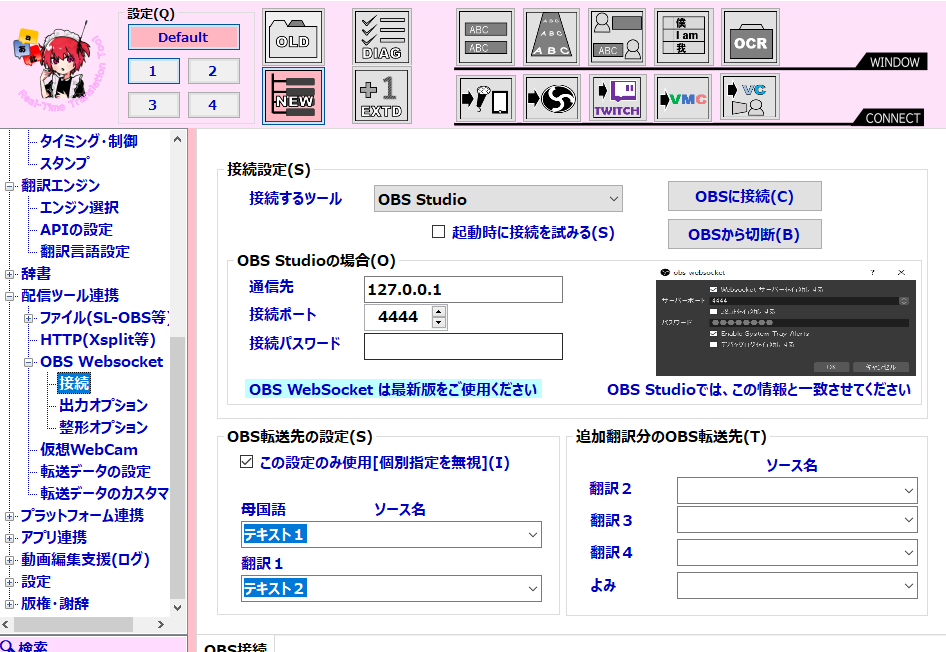Collapse the 翻訳エンジン tree node

click(10, 186)
